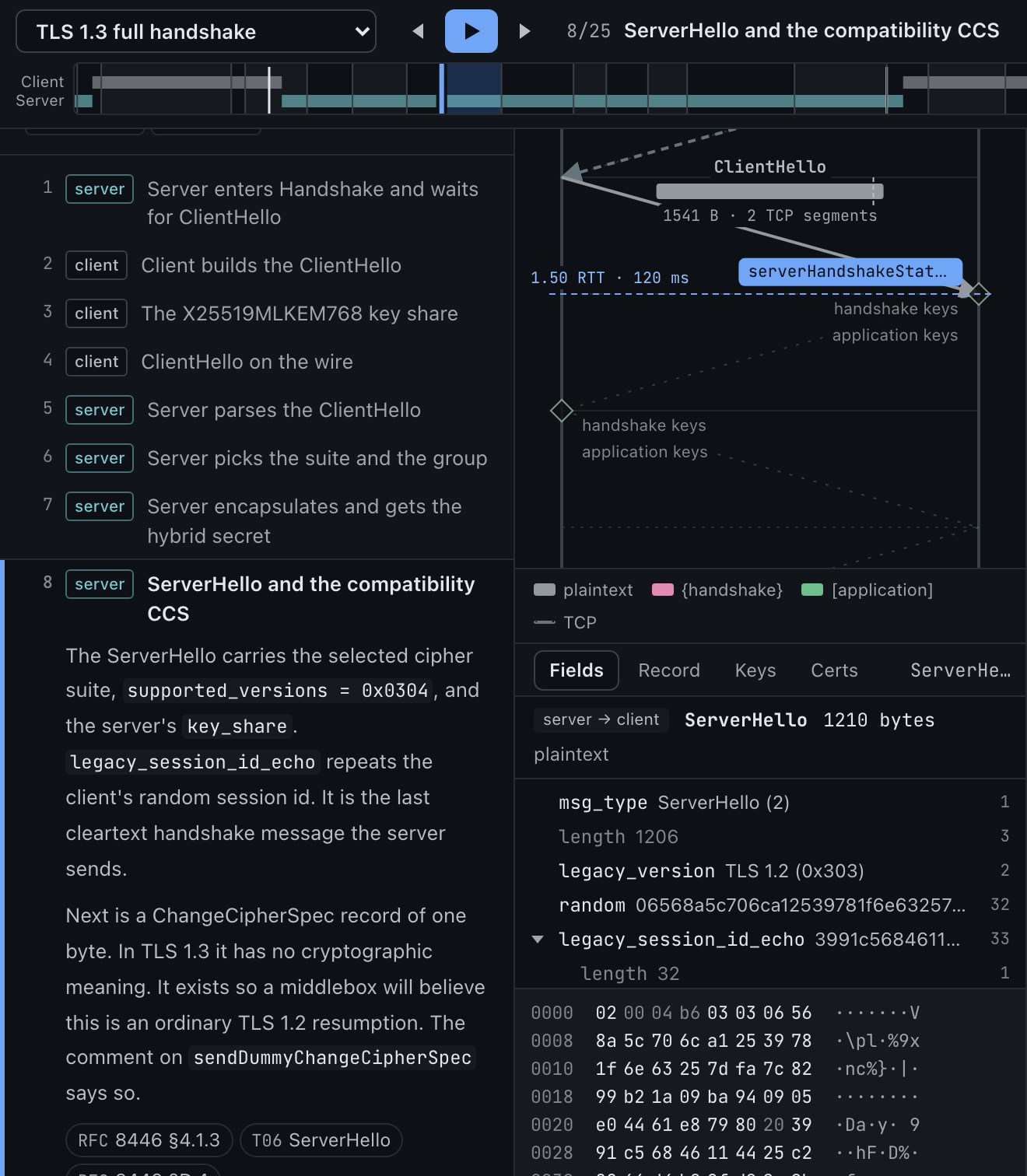Select the msg_type ServerHello (2) field
Screen dimensions: 1027x1176
[x=770, y=803]
